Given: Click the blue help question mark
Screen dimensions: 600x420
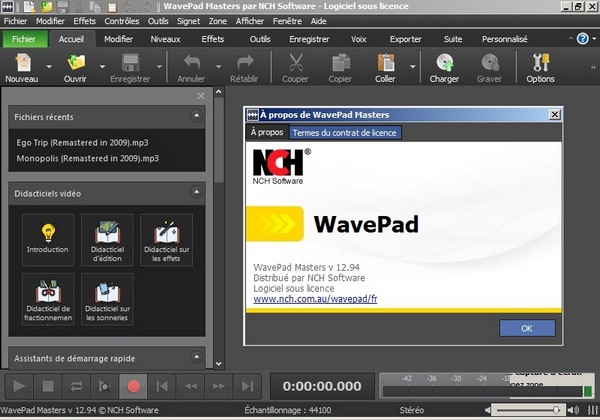Looking at the screenshot, I should (582, 39).
